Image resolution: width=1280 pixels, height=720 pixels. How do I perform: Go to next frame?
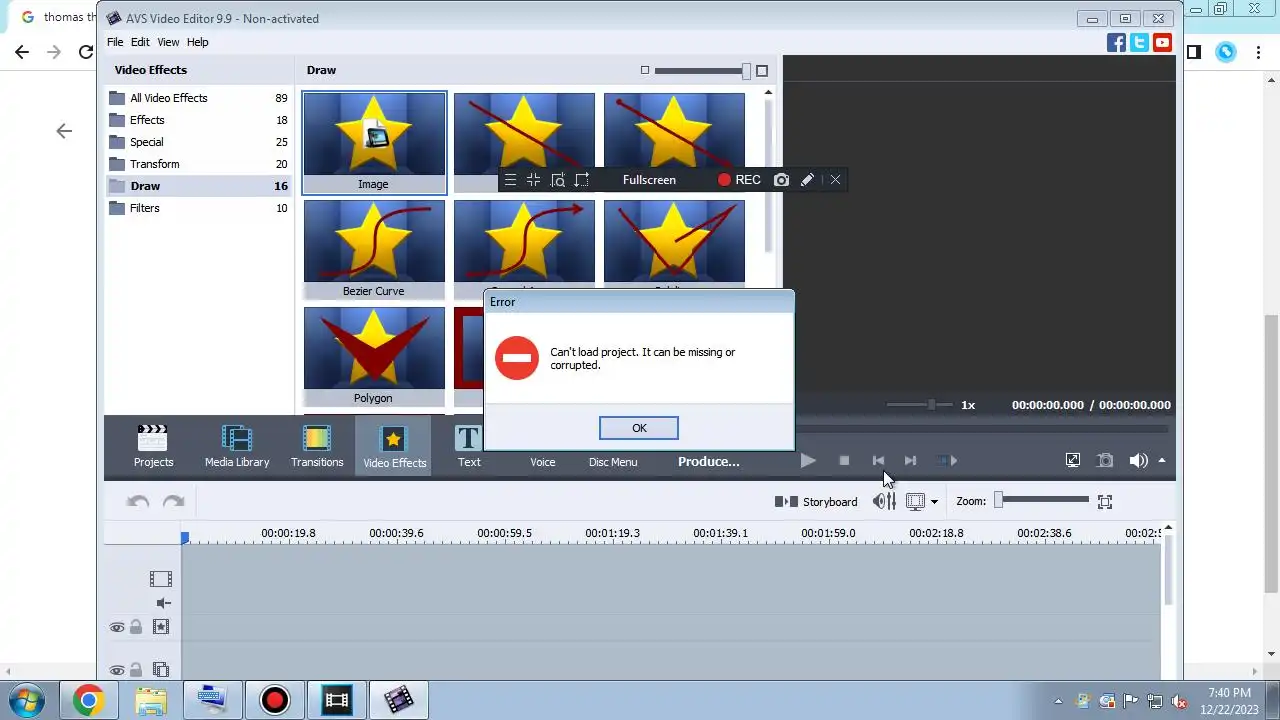pyautogui.click(x=910, y=461)
